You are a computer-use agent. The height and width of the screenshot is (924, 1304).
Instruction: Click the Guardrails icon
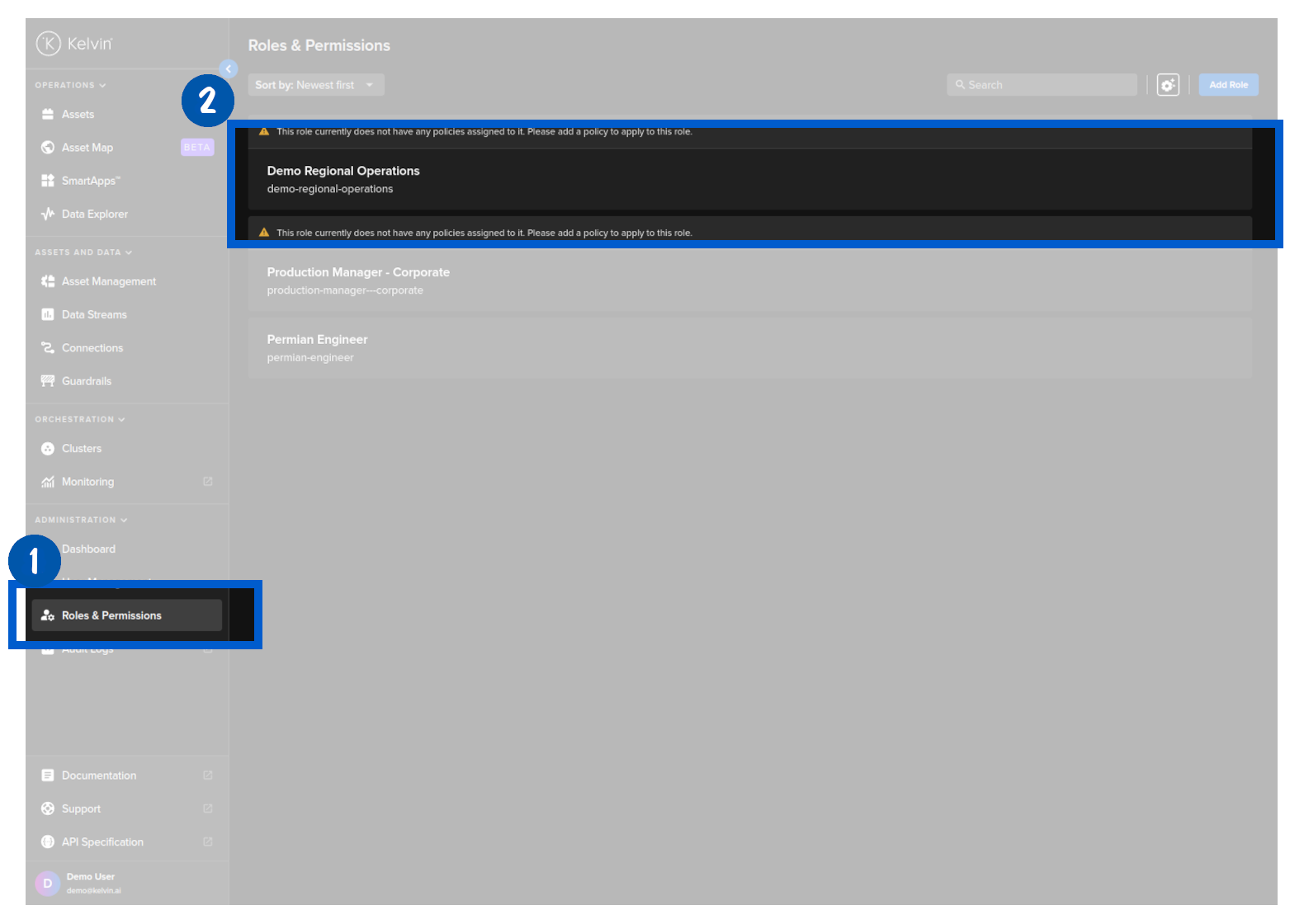tap(48, 381)
